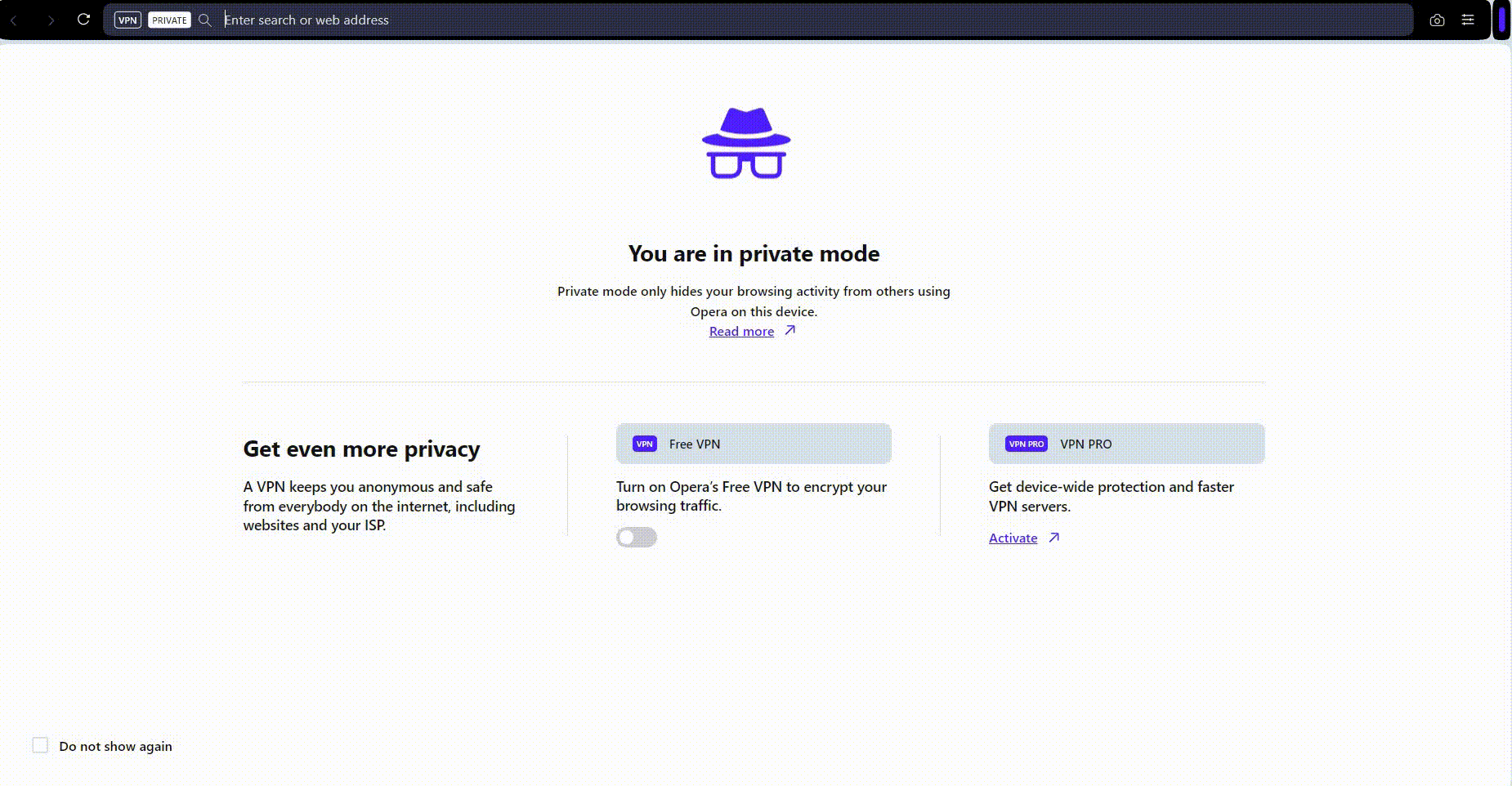Click the PRIVATE badge in address bar

click(169, 20)
